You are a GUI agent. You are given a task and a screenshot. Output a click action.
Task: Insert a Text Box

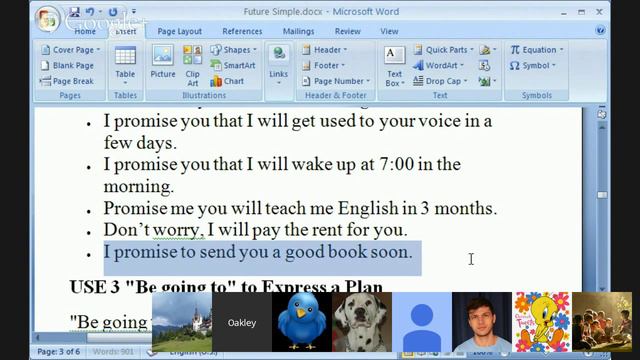(394, 66)
